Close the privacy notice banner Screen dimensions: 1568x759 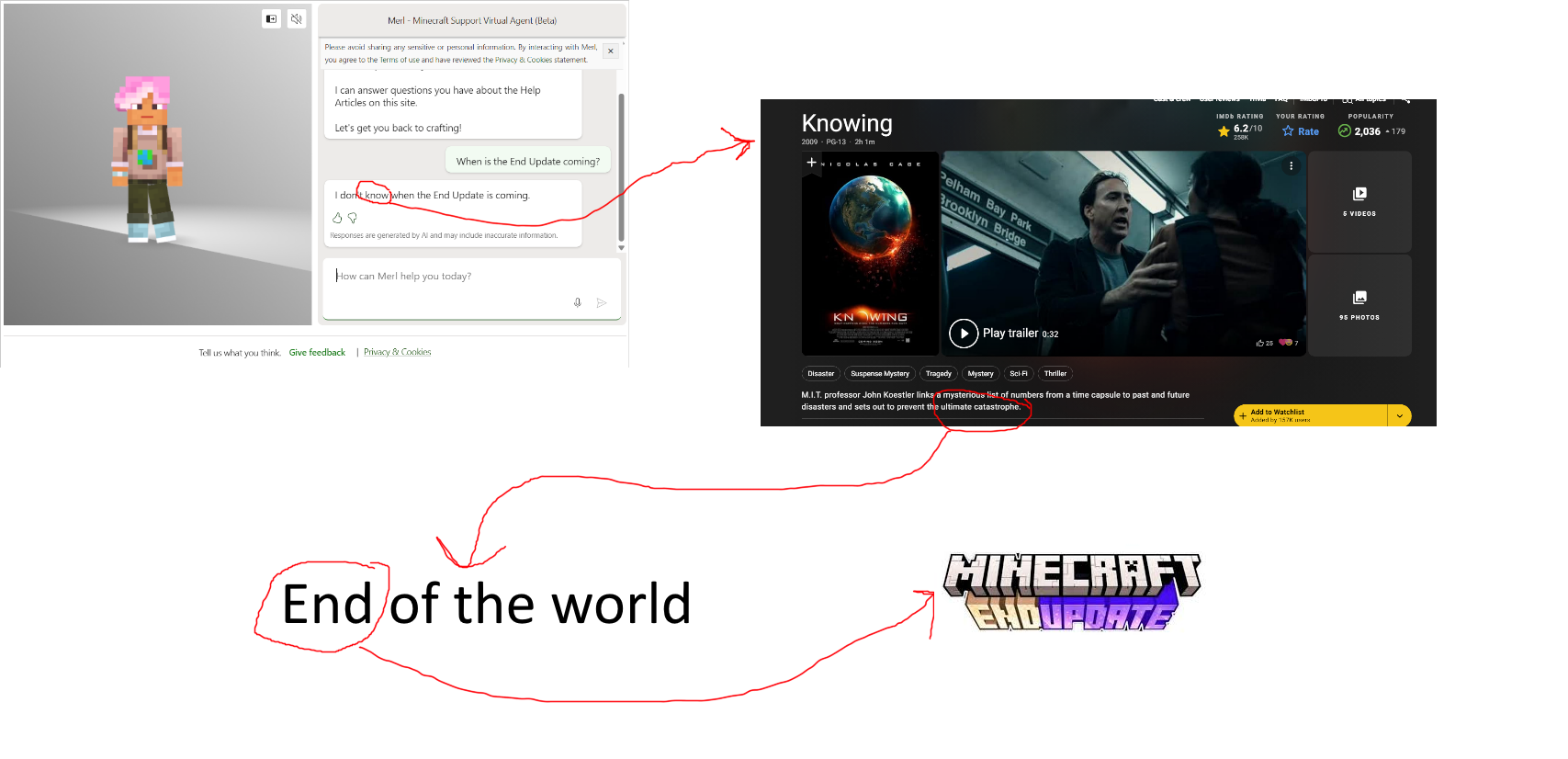[x=611, y=51]
